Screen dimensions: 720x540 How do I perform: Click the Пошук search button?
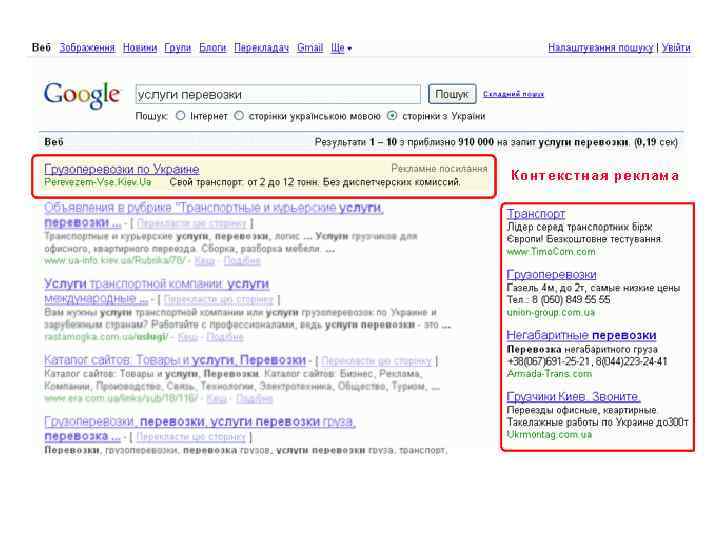[452, 94]
